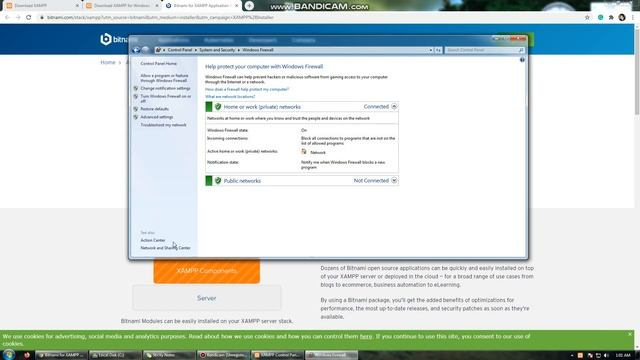
Task: Collapse the Home or work networks section
Action: pyautogui.click(x=394, y=106)
